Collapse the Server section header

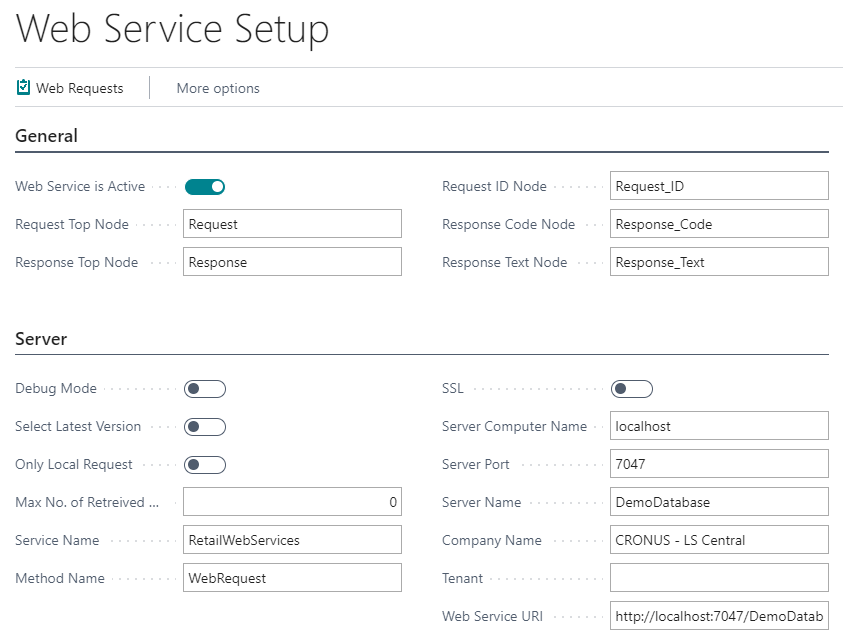click(42, 339)
